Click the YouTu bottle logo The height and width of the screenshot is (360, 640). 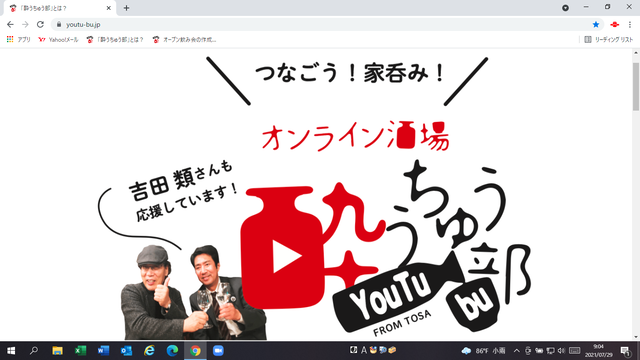(x=398, y=292)
